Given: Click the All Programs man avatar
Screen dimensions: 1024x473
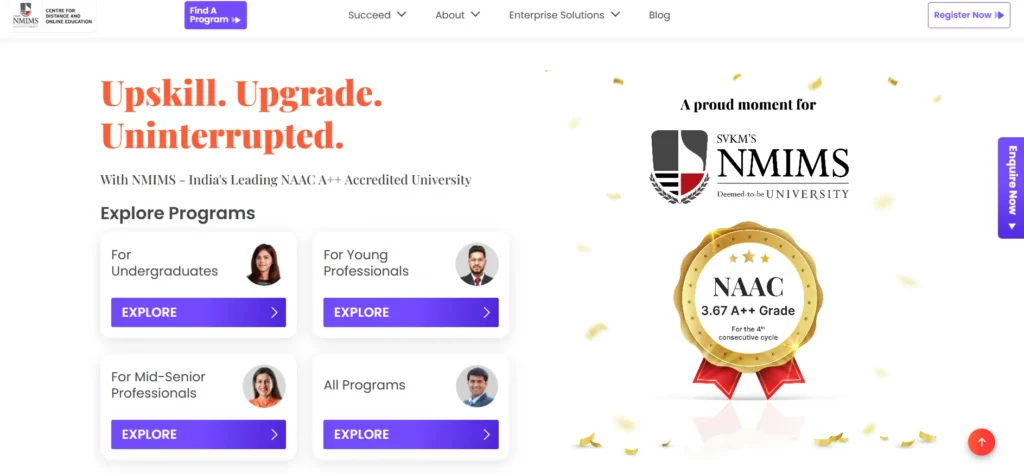Looking at the screenshot, I should click(x=477, y=386).
